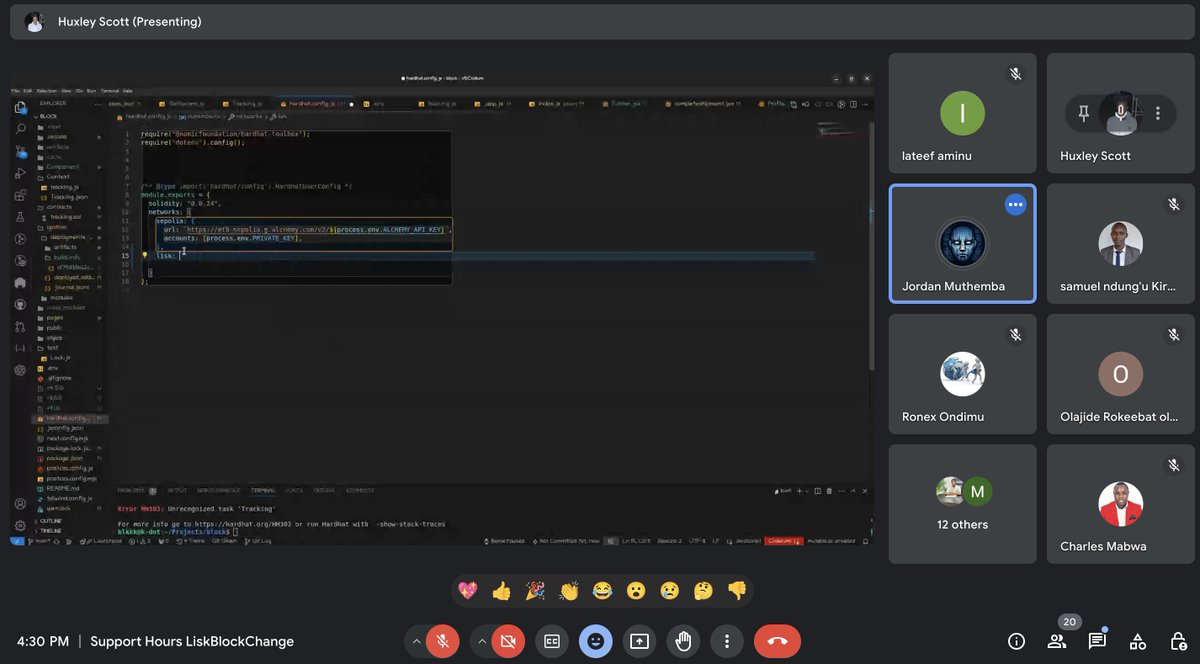Open Jordan Muthemba tile blue options button
The width and height of the screenshot is (1200, 664).
pyautogui.click(x=1016, y=205)
